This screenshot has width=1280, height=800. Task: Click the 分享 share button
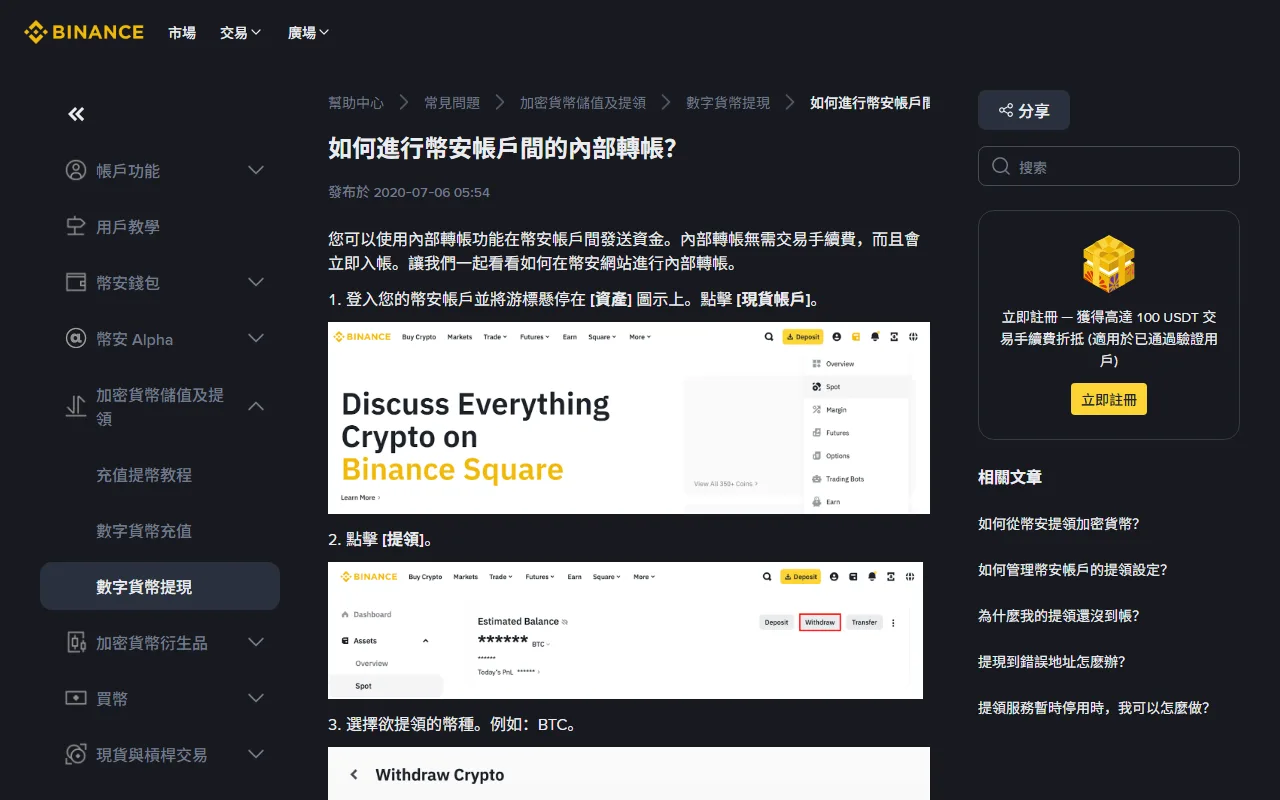1024,110
